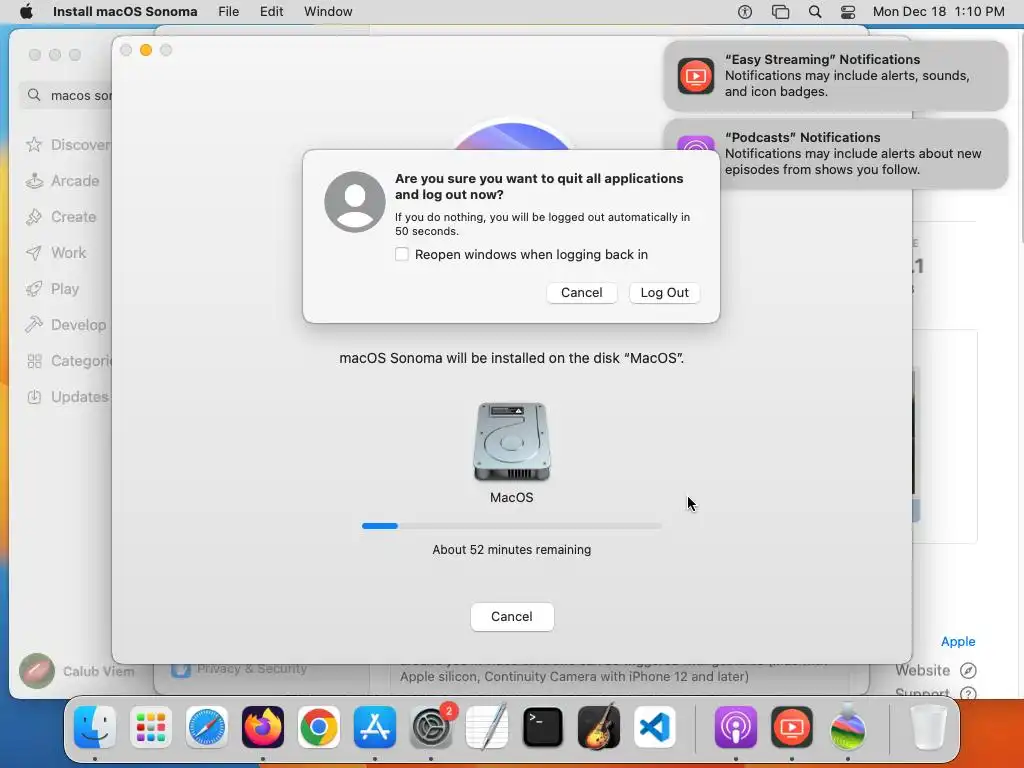Open the Easy Streaming notification
The width and height of the screenshot is (1024, 768).
[835, 76]
